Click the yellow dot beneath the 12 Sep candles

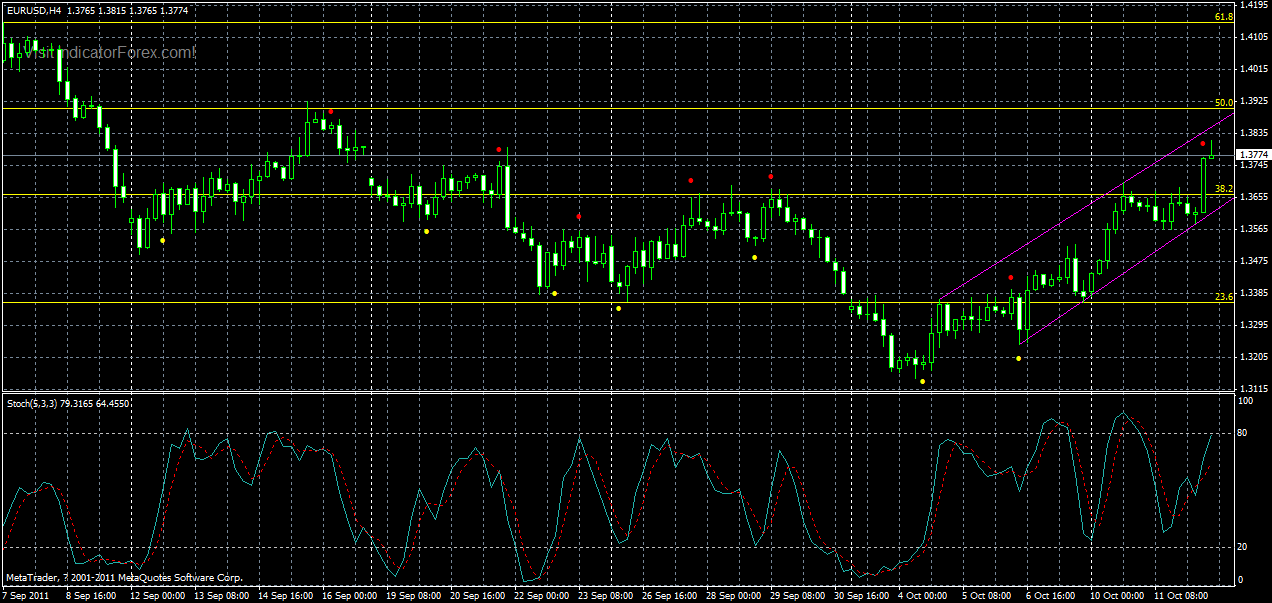point(162,242)
